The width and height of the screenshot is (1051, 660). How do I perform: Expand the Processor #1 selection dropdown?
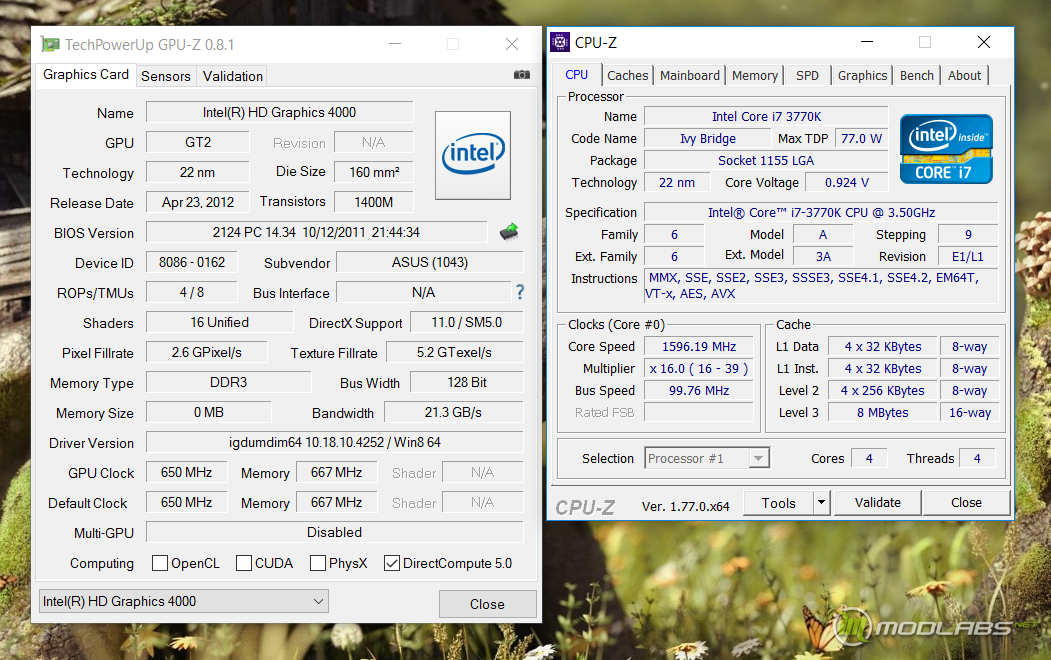(707, 458)
